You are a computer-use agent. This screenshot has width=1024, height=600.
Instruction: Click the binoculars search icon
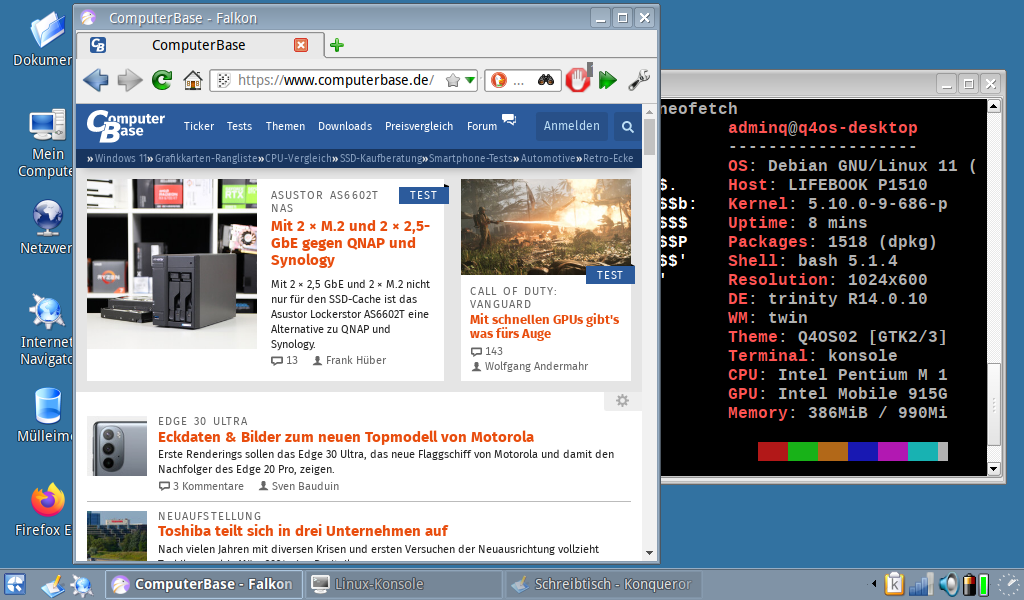(546, 80)
